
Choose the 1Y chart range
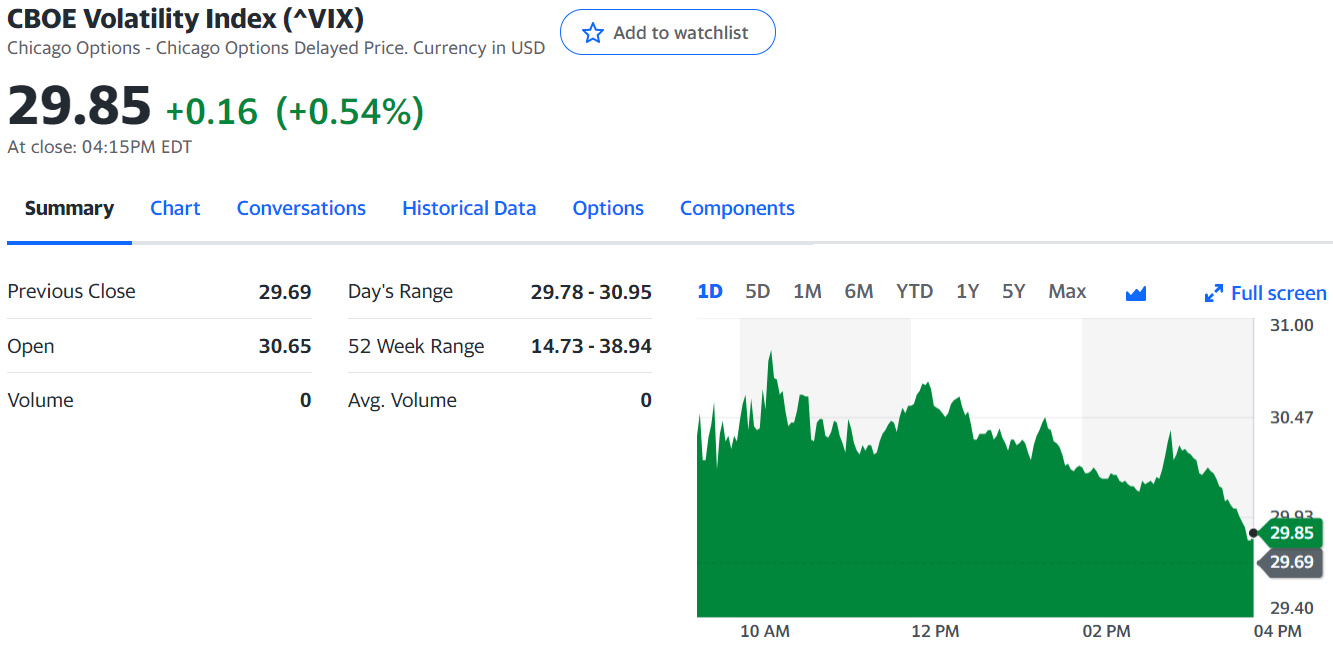(x=967, y=292)
